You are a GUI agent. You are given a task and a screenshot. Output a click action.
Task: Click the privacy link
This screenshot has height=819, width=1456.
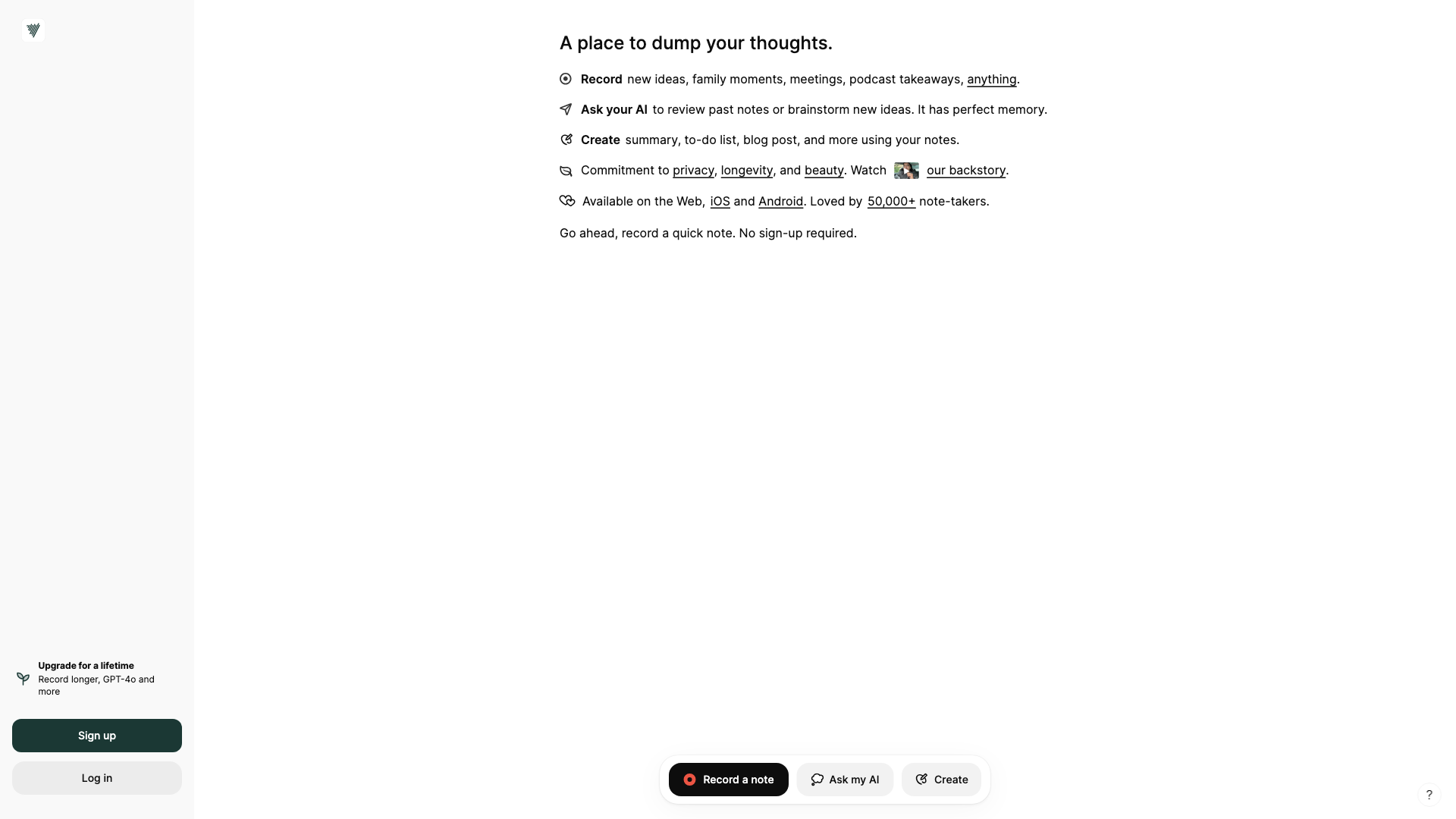click(693, 170)
